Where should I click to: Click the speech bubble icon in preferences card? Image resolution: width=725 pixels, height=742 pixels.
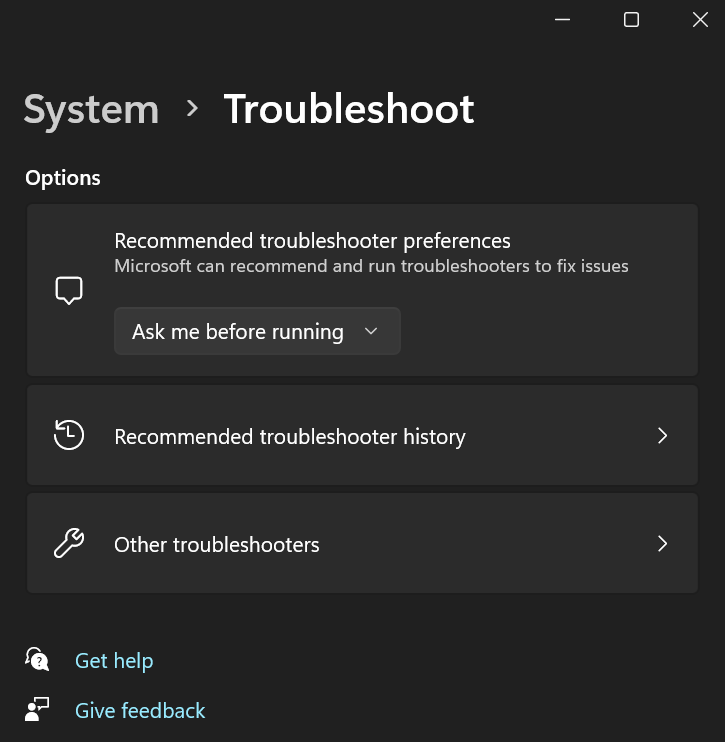pyautogui.click(x=68, y=290)
